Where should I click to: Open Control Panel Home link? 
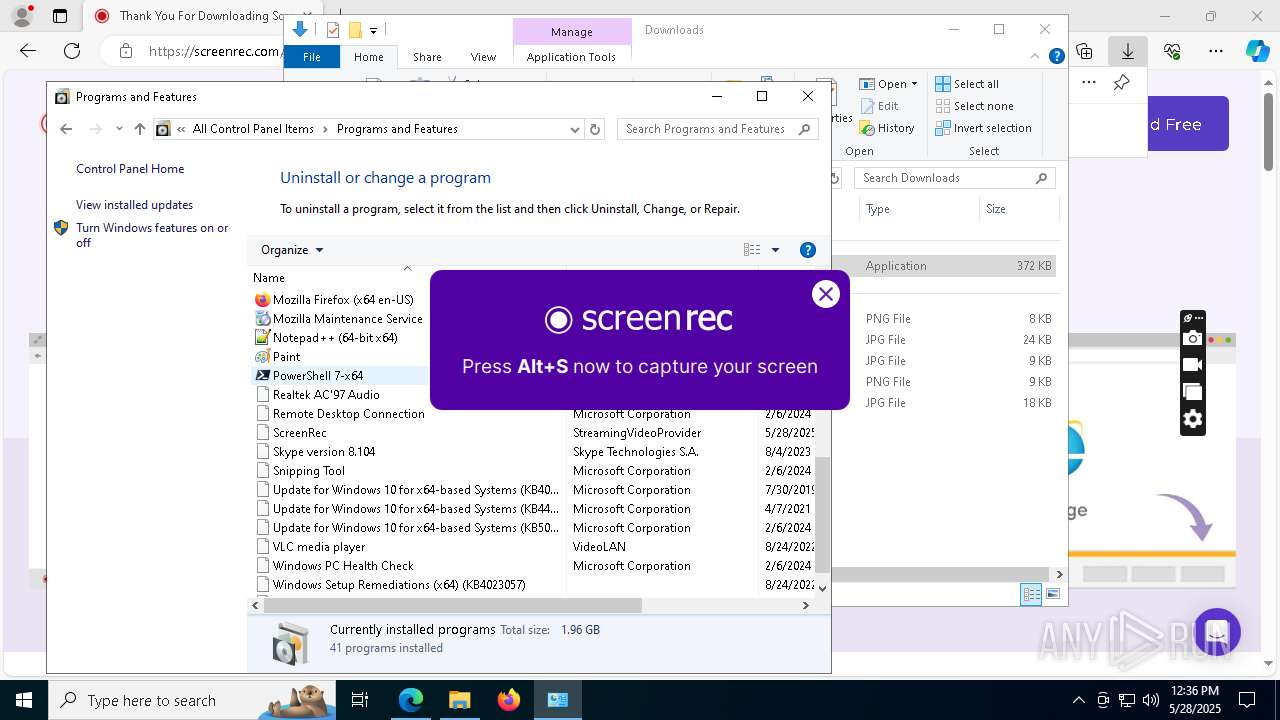(130, 169)
